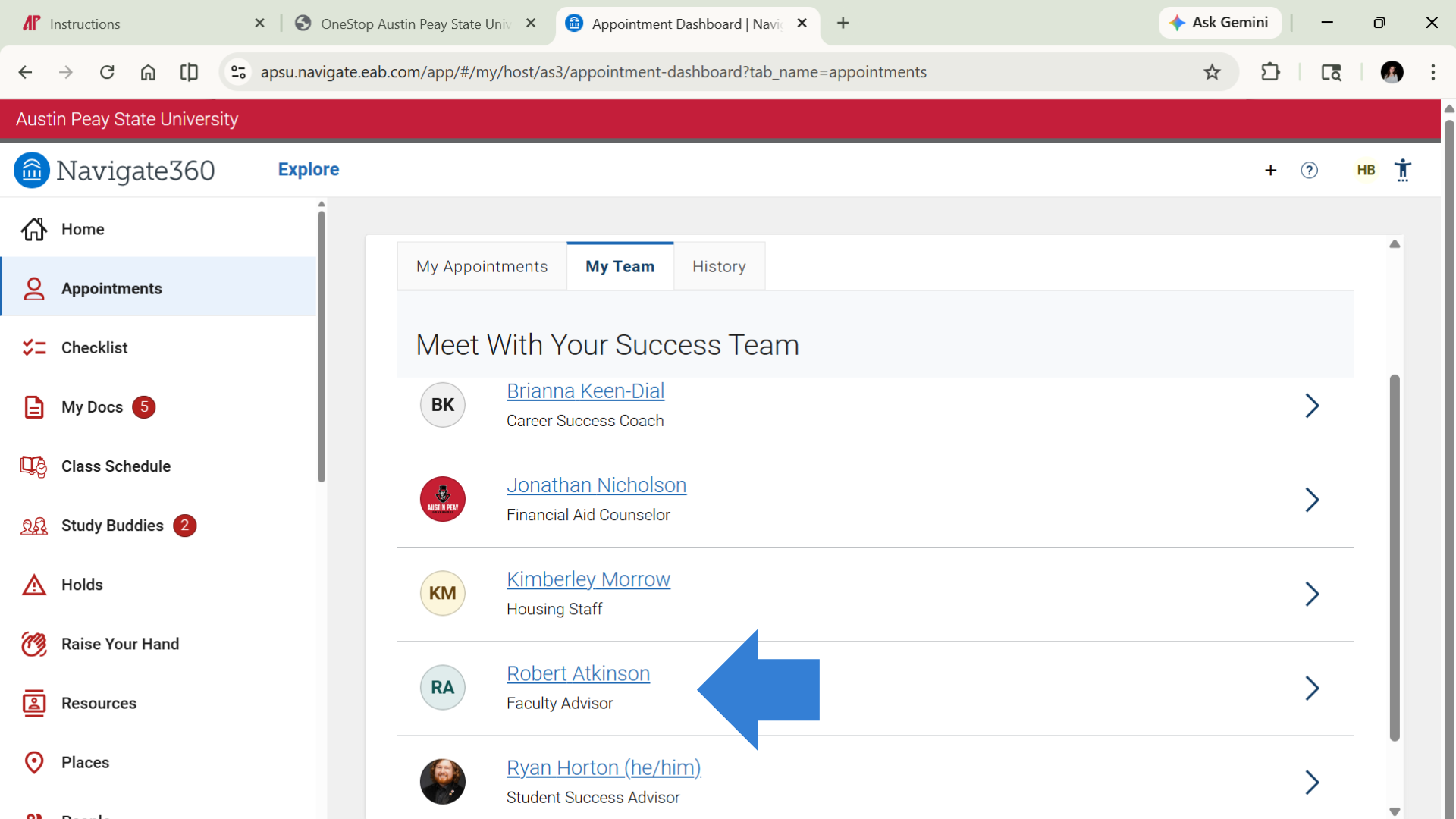Open the Raise Your Hand feature

pyautogui.click(x=33, y=644)
